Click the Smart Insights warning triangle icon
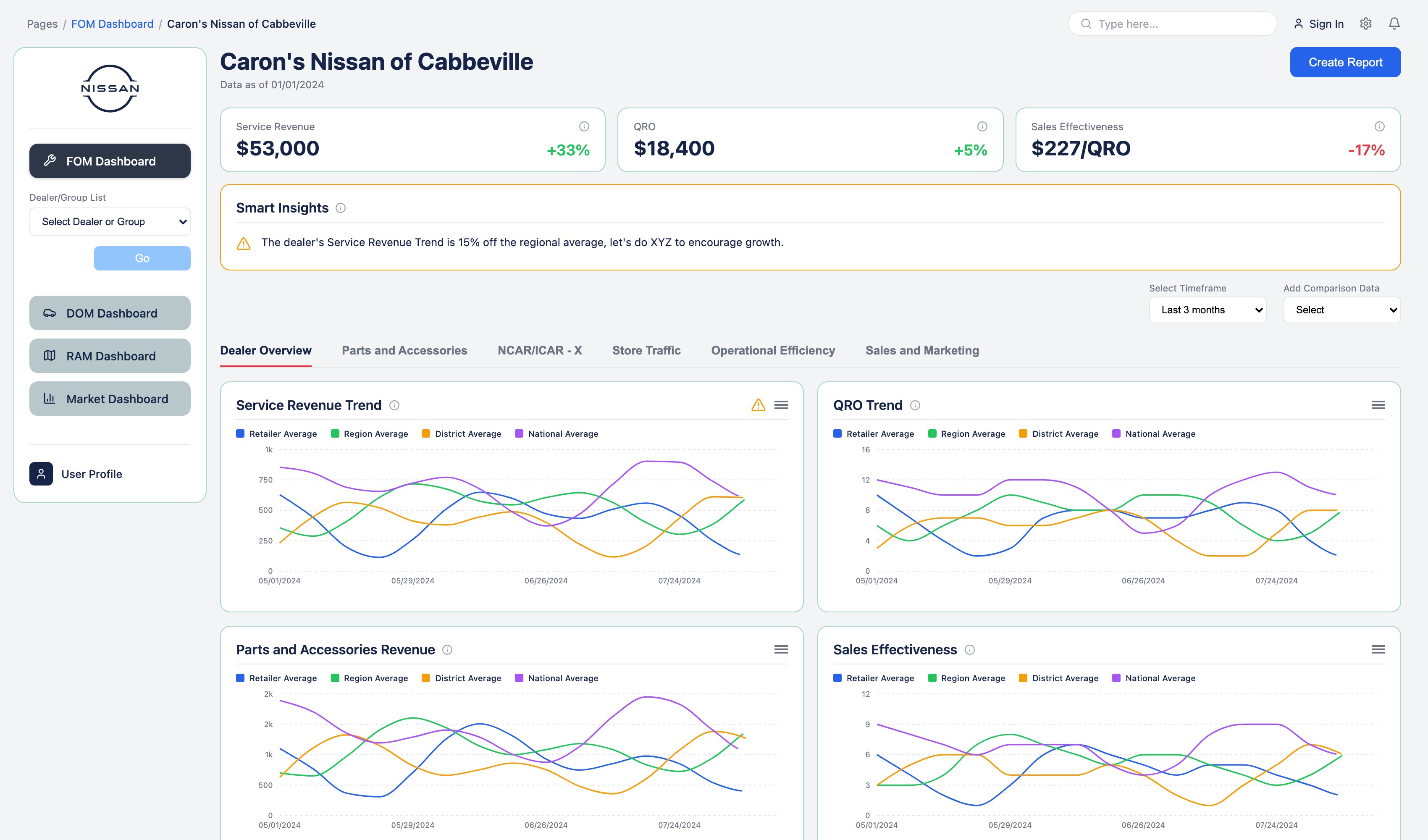 243,243
